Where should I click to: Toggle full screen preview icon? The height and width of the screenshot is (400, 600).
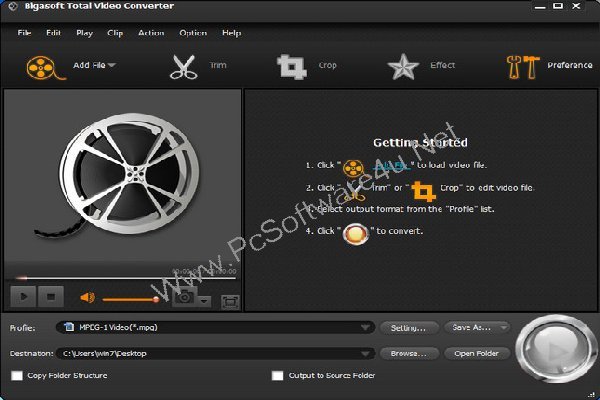click(230, 302)
